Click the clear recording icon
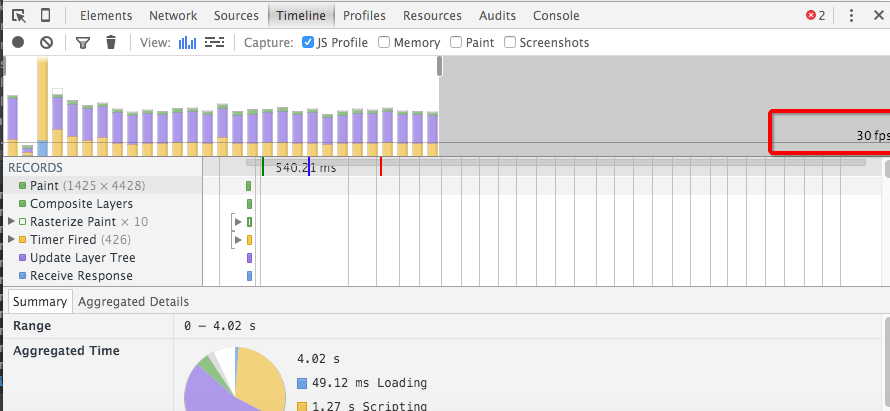 click(x=46, y=43)
